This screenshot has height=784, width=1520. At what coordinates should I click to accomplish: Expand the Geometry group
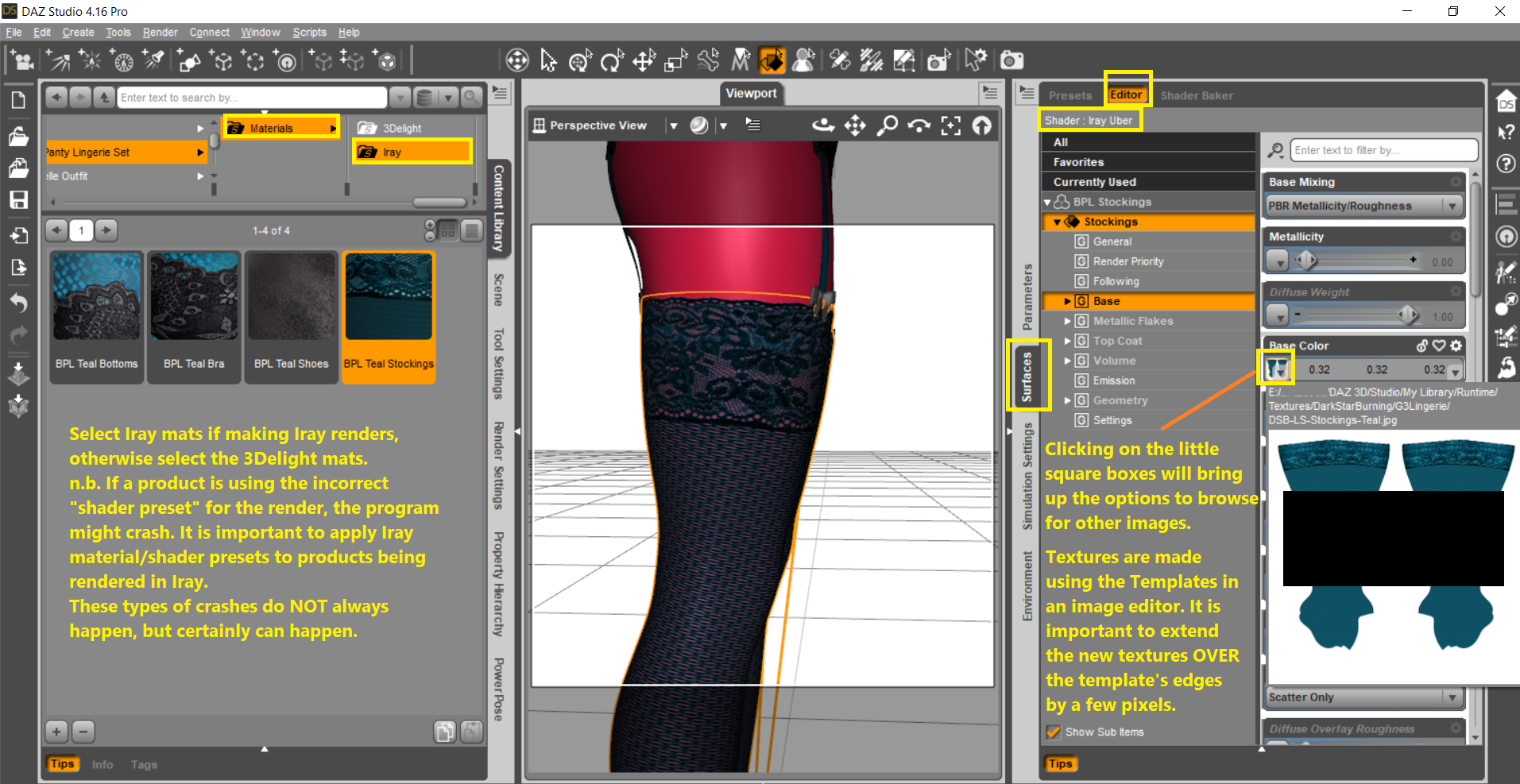1067,401
